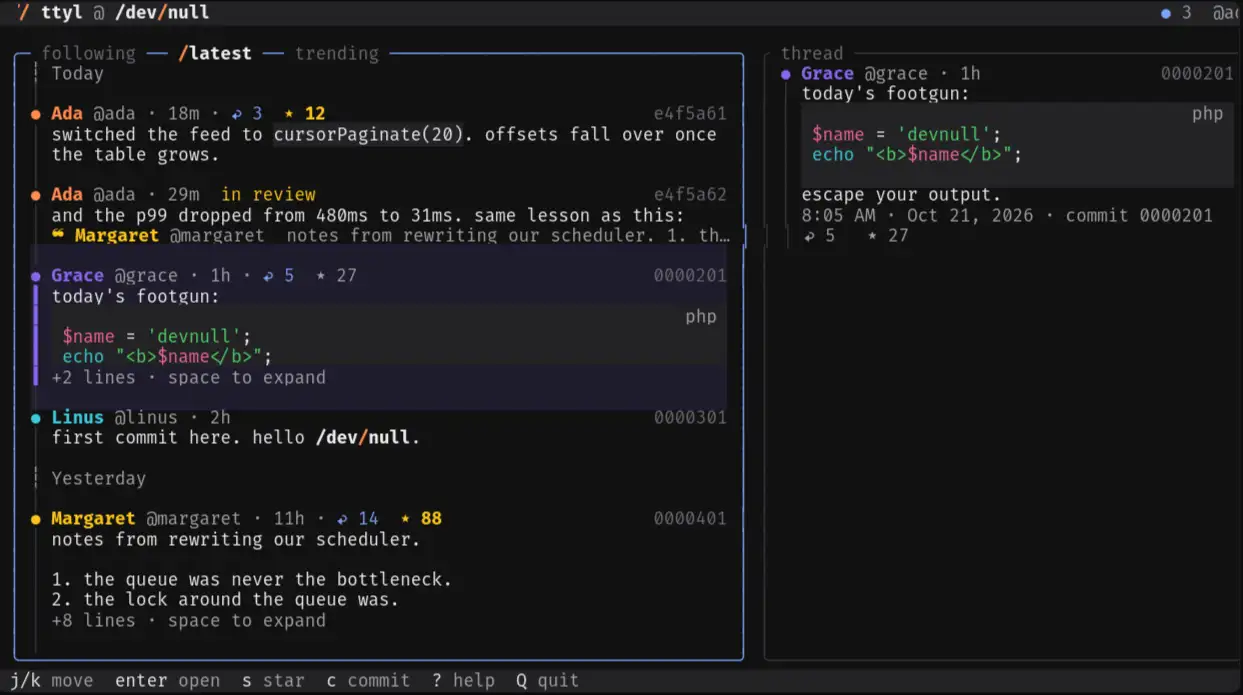
Task: Open help via '? help' in footer
Action: 463,681
